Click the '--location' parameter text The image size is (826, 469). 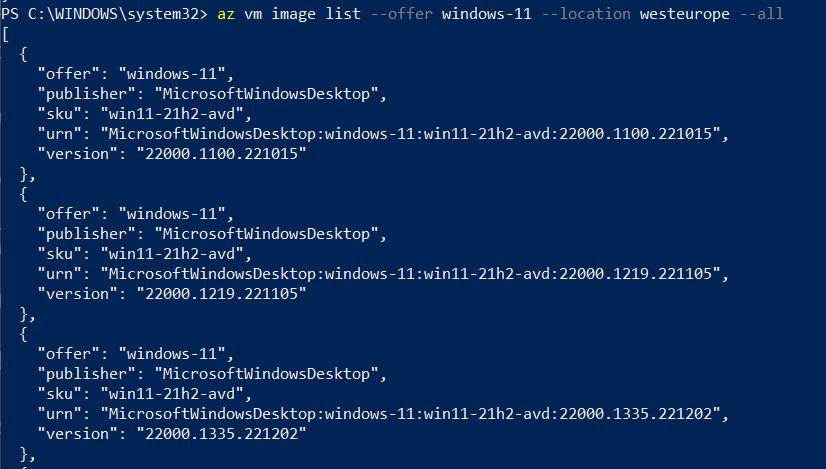point(586,14)
